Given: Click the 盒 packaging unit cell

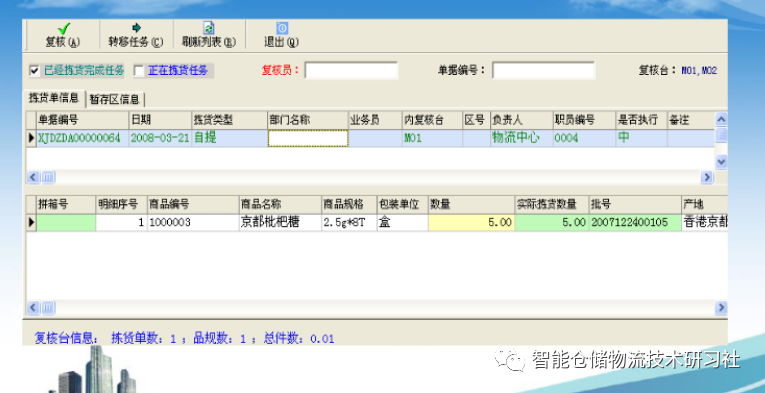Looking at the screenshot, I should click(x=403, y=222).
